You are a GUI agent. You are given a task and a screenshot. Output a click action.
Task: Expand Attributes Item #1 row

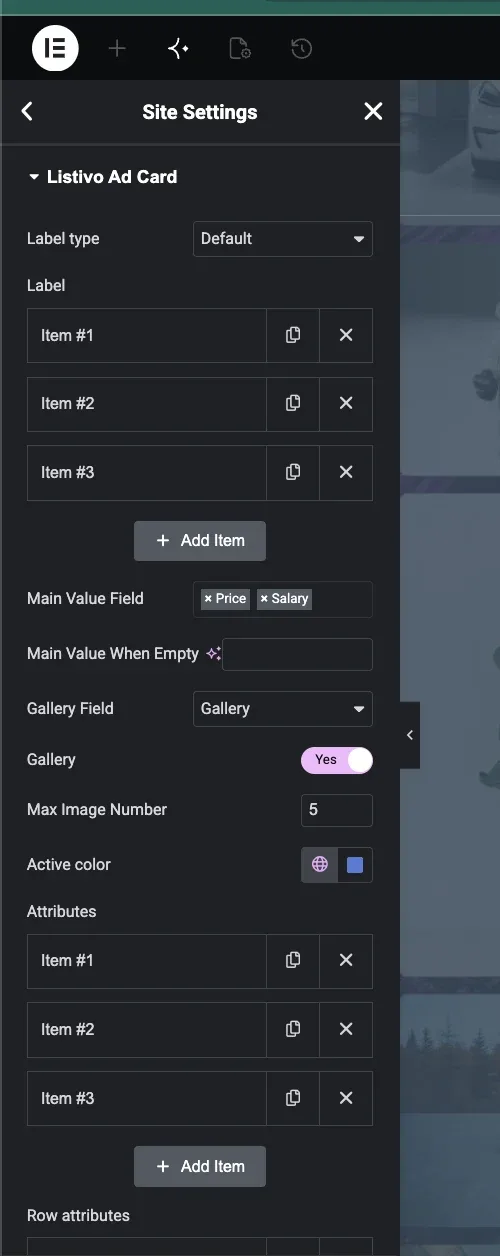pos(147,960)
